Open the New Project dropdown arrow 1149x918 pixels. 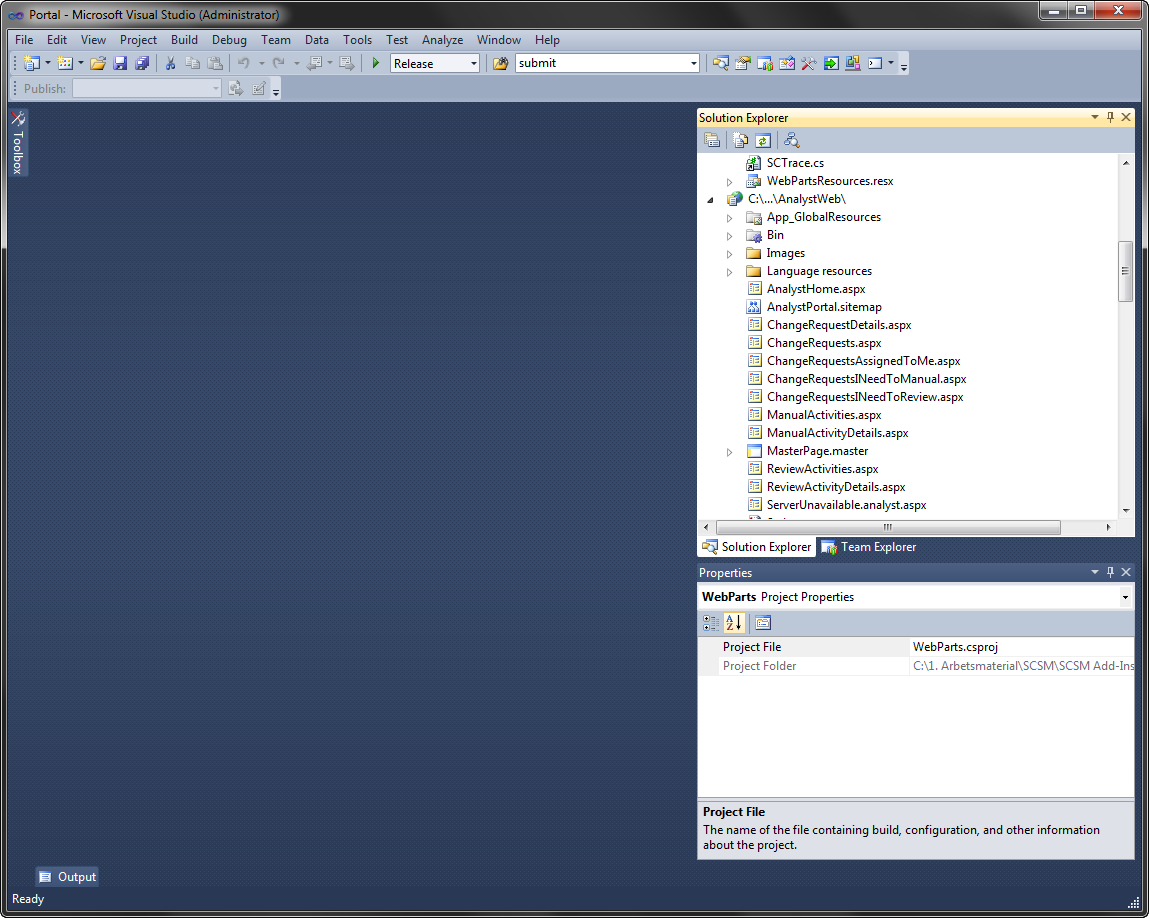coord(48,64)
